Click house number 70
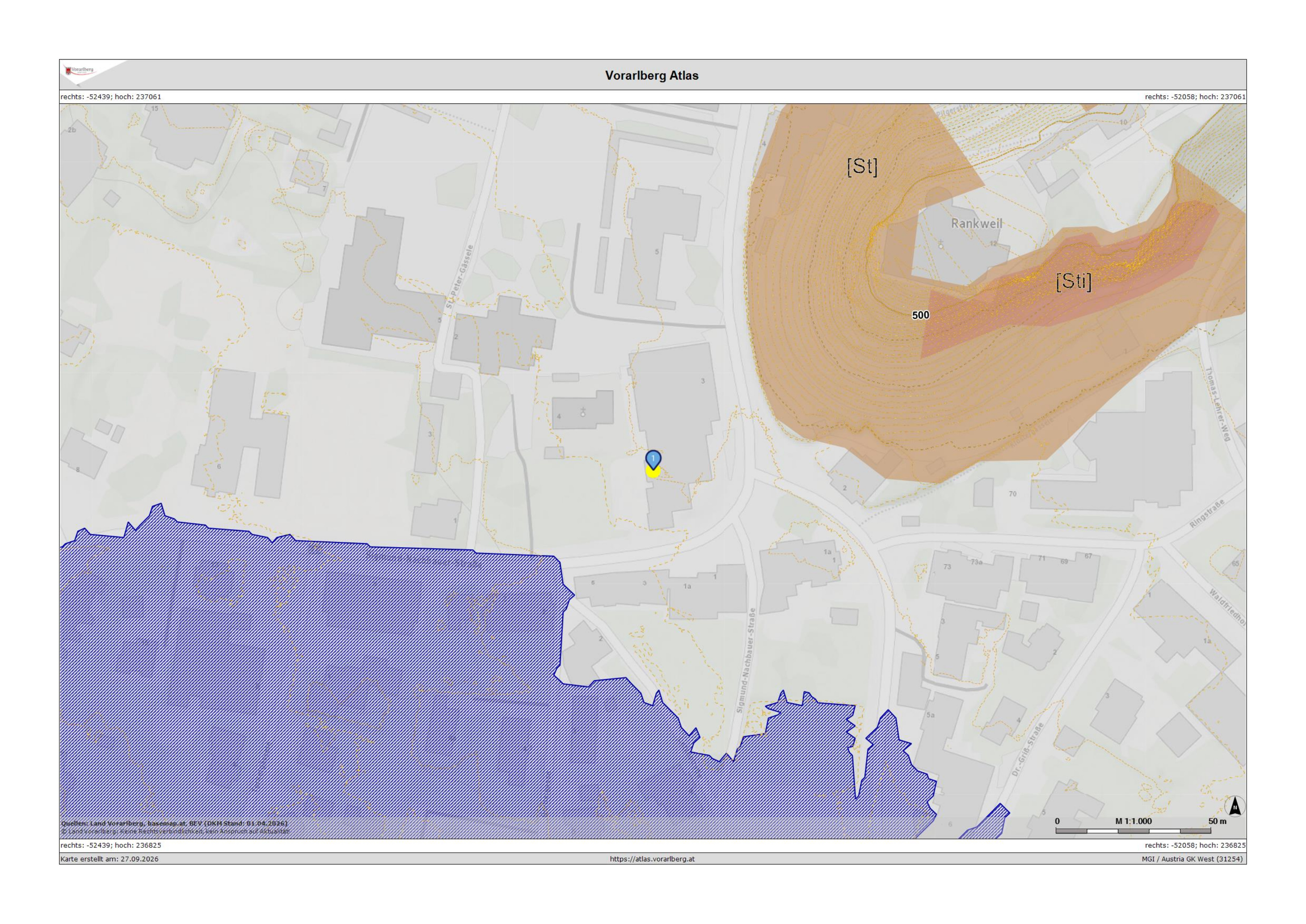 point(1012,494)
